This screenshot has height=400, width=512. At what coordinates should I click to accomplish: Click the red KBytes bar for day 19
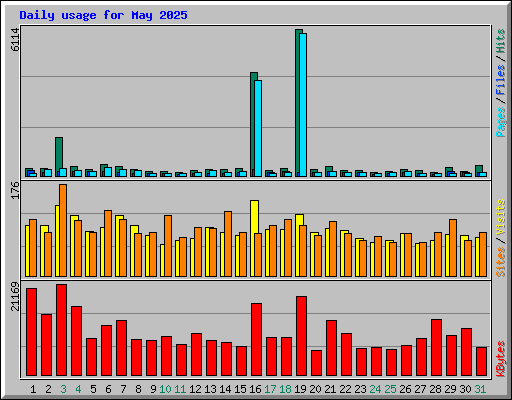[x=301, y=336]
